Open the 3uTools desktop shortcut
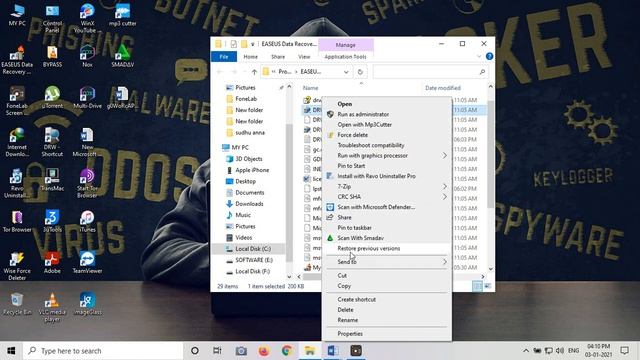The height and width of the screenshot is (360, 640). point(52,221)
